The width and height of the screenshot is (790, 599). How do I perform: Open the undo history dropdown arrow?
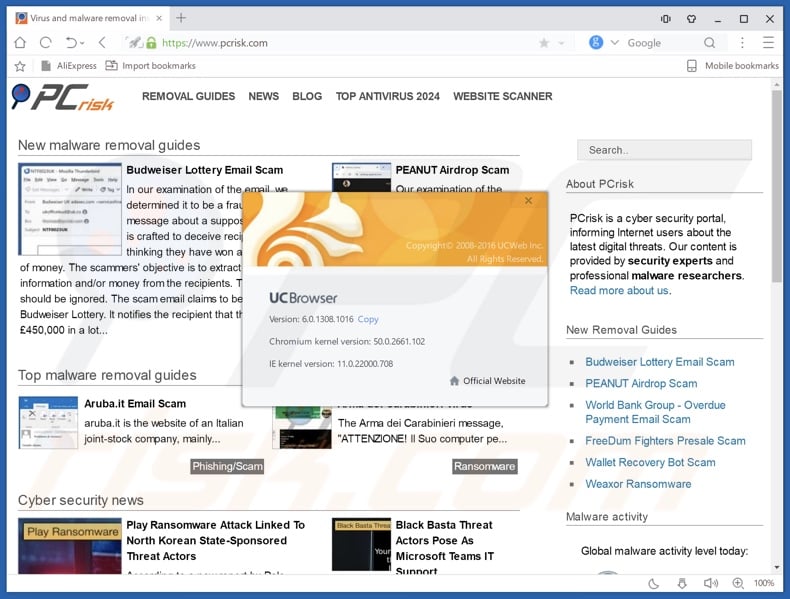(x=82, y=44)
